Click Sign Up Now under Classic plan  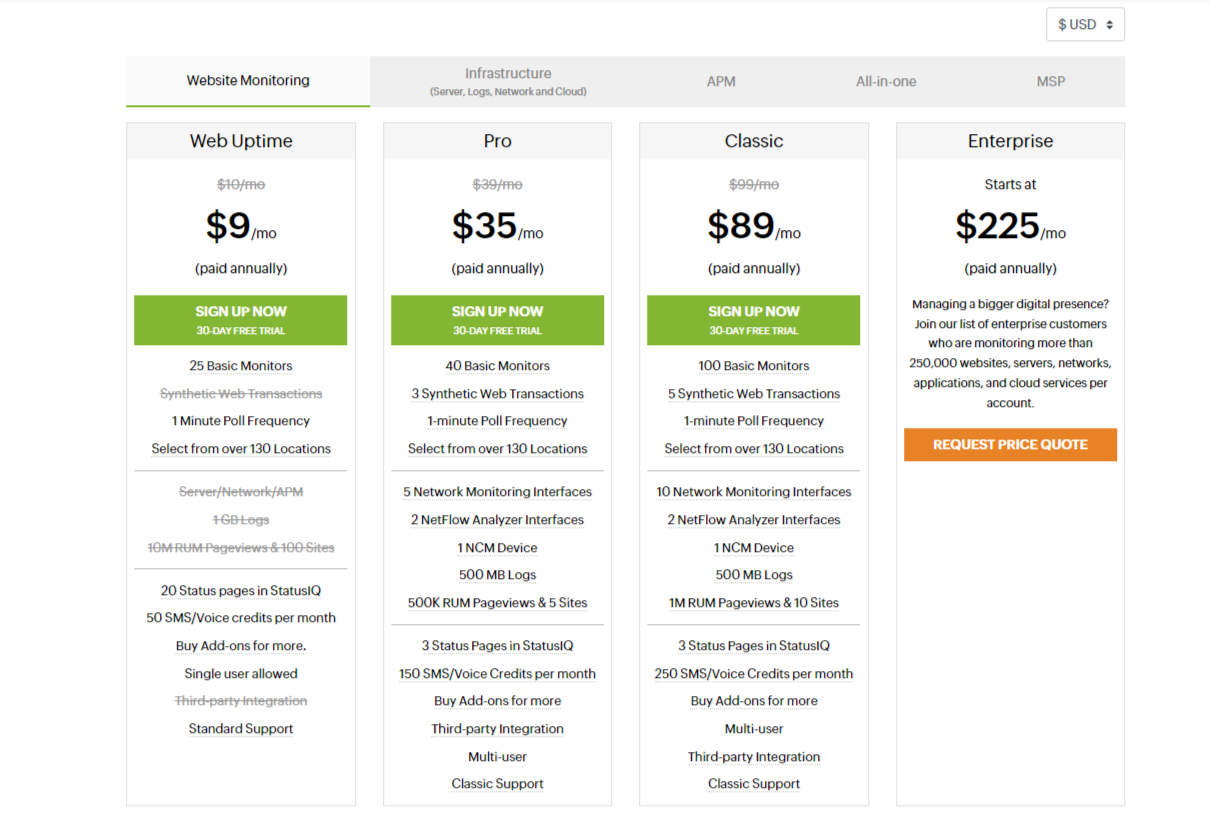[x=754, y=320]
